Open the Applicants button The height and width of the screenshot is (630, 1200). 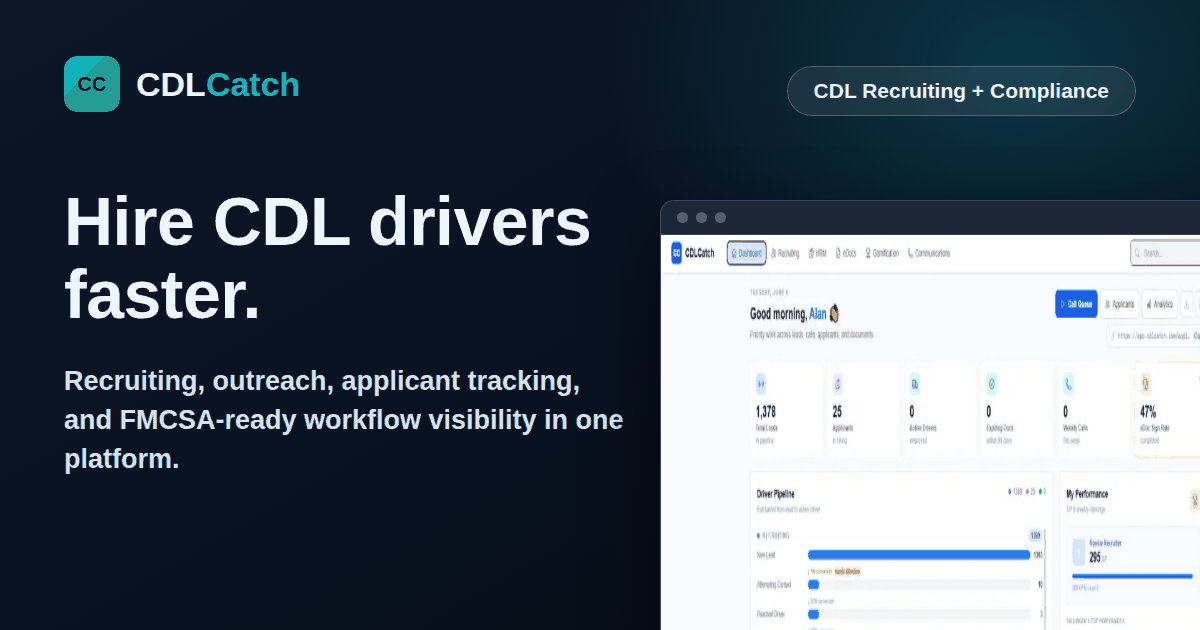(1119, 304)
